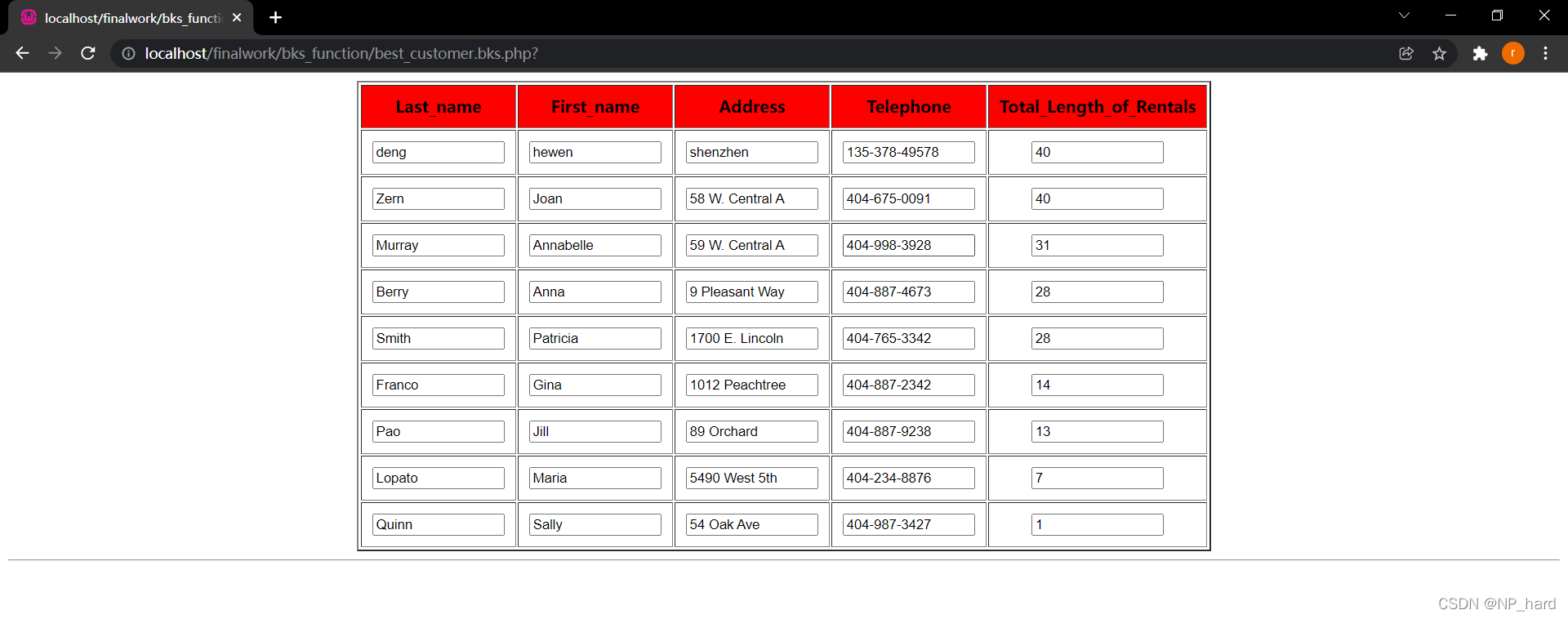Viewport: 1568px width, 619px height.
Task: Expand the tab search chevron
Action: pos(1404,16)
